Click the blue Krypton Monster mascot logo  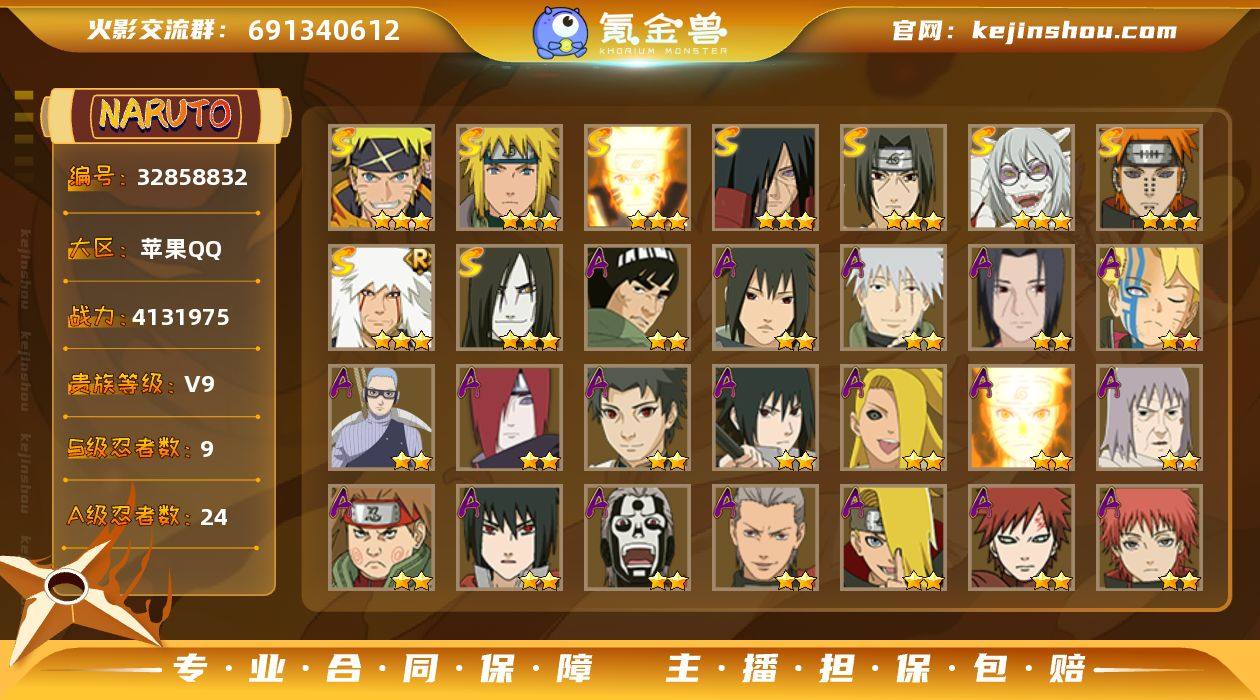[560, 31]
